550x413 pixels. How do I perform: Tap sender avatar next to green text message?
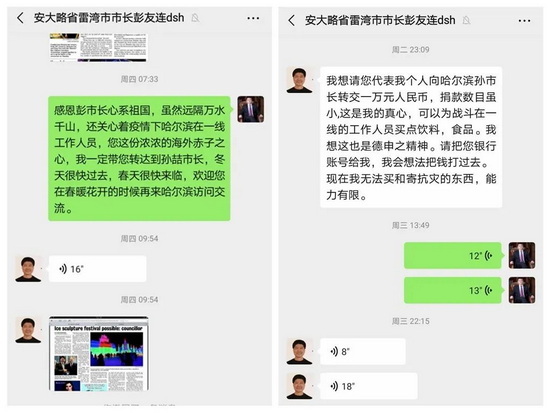coord(250,109)
